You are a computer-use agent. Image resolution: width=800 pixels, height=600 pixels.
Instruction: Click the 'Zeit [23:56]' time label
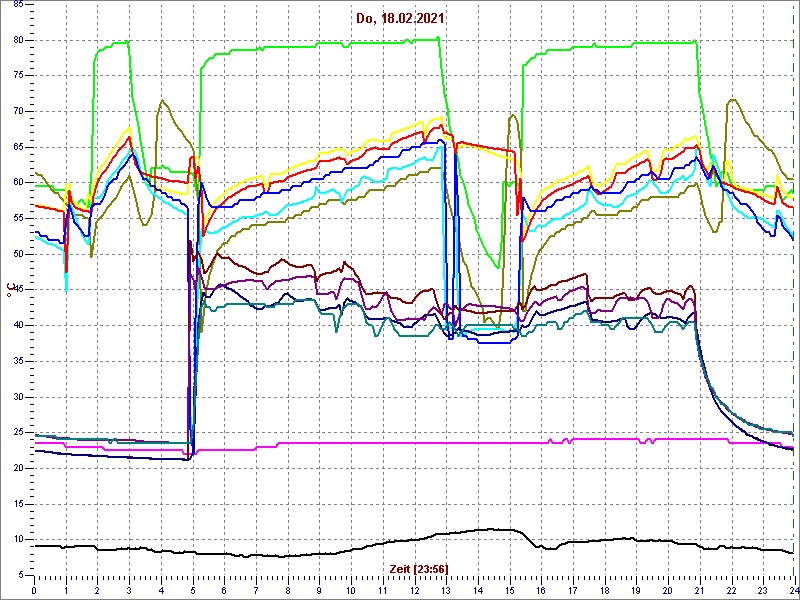tap(419, 569)
